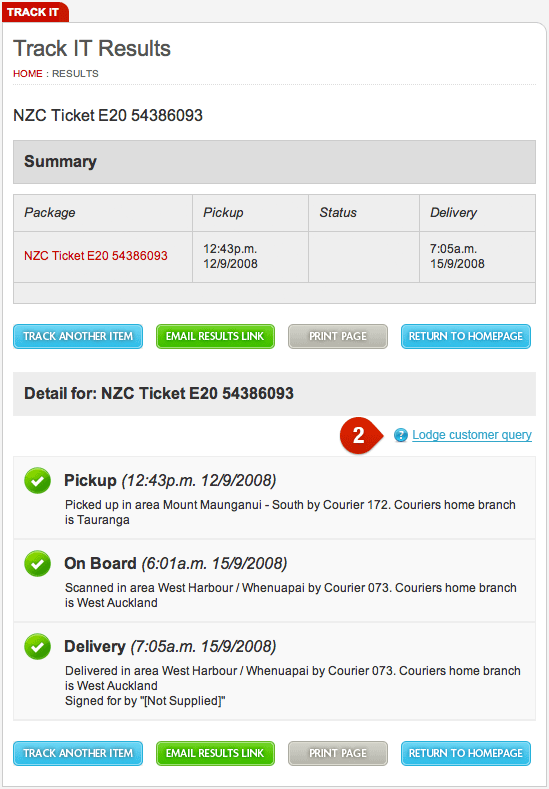Click the blue question mark help icon

click(x=401, y=435)
